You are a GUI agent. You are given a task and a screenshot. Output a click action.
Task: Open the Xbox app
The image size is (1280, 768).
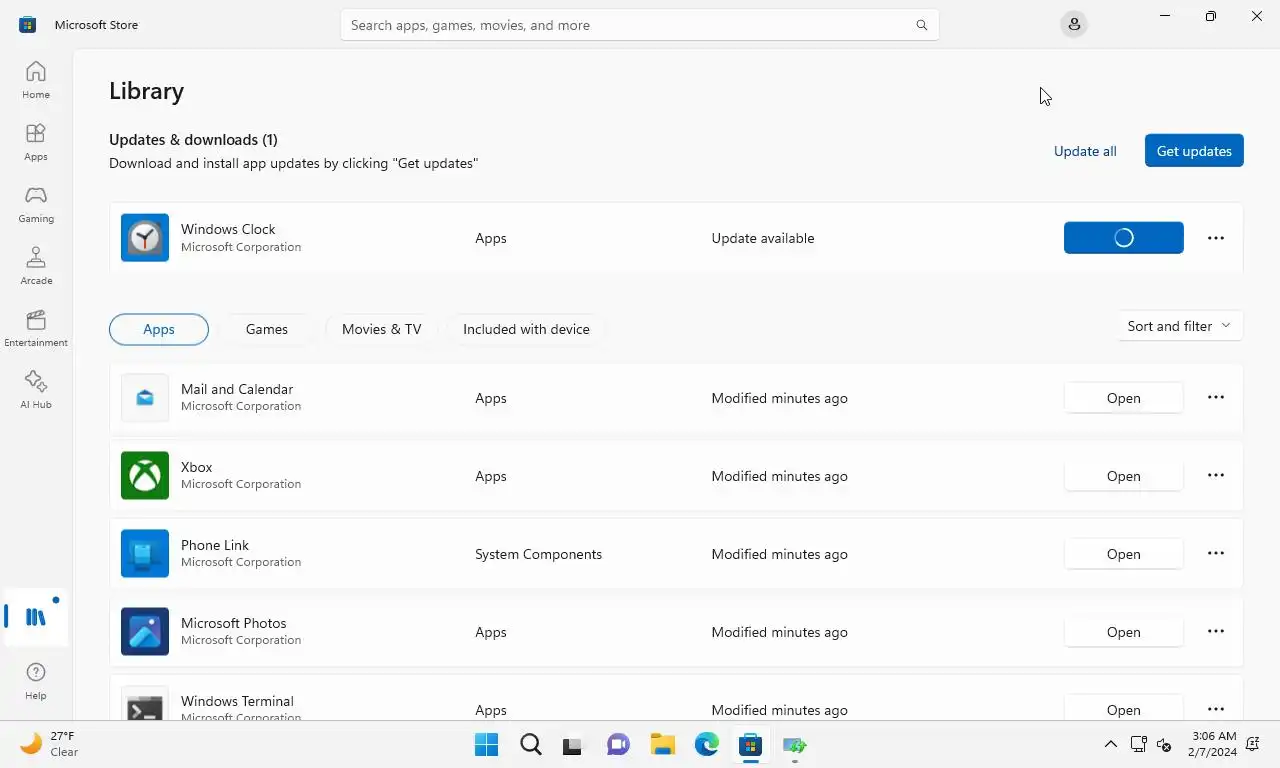click(1124, 476)
